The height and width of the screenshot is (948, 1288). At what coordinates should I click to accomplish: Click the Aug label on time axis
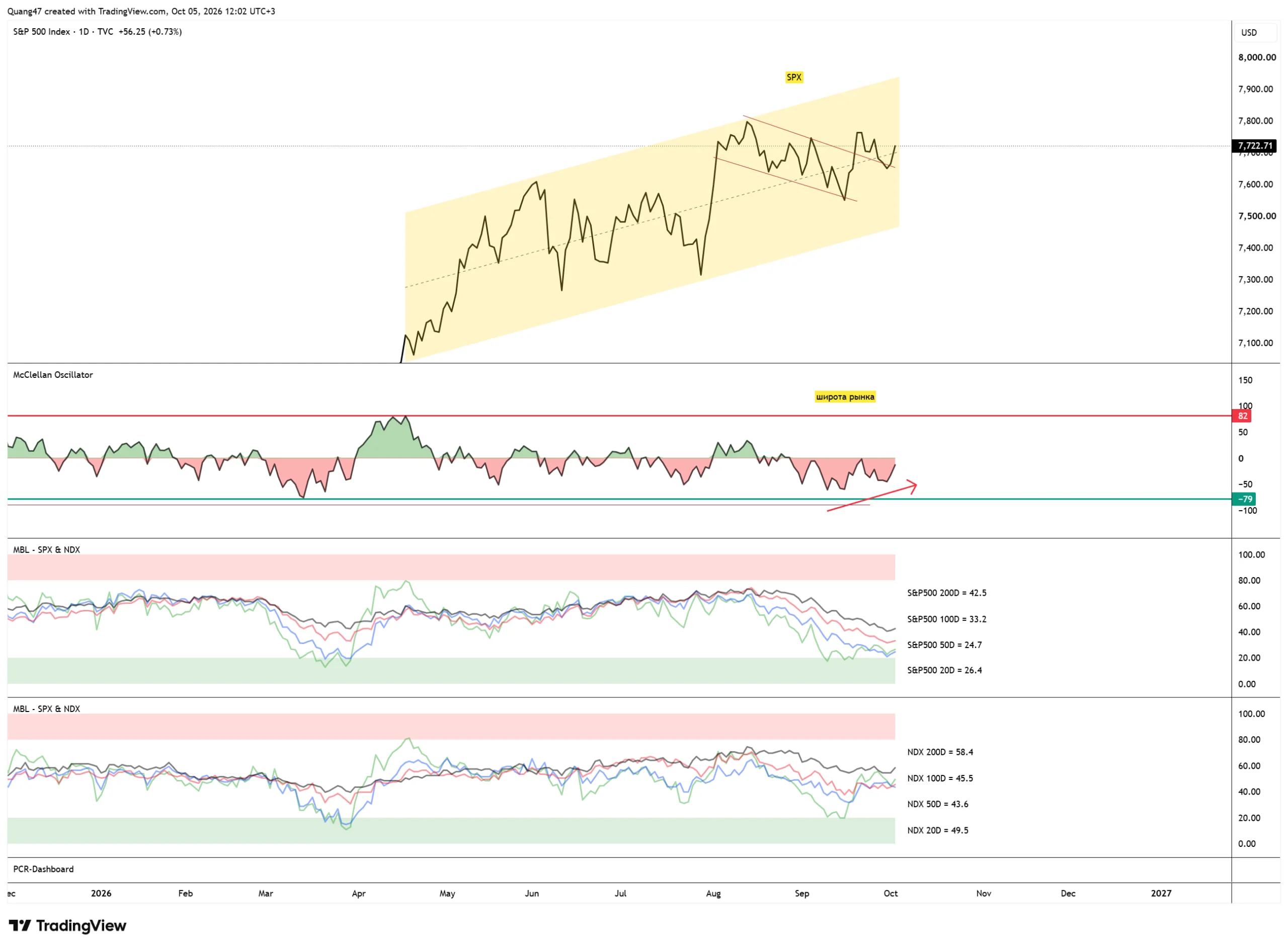click(x=713, y=894)
